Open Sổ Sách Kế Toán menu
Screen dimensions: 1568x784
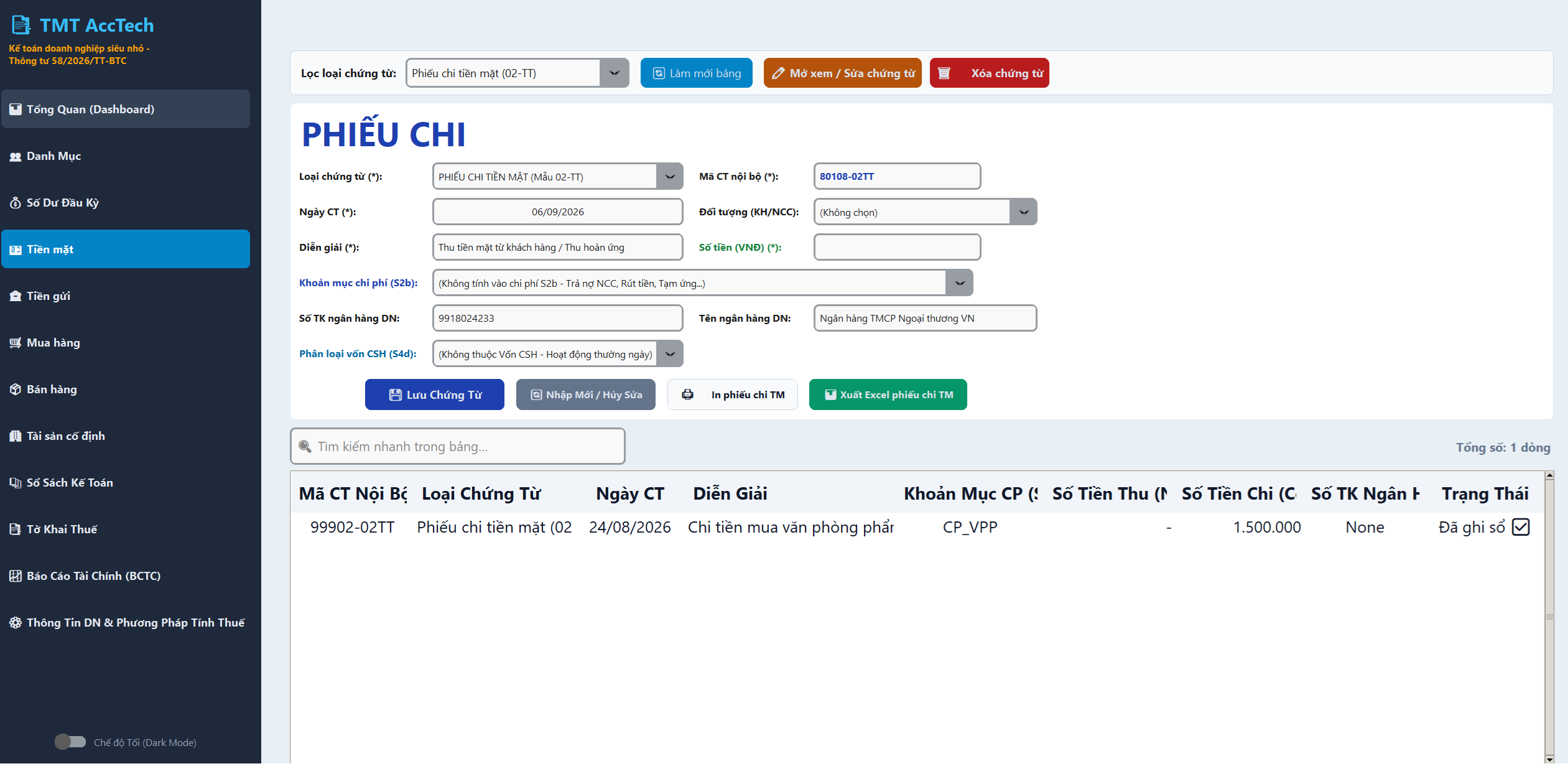click(x=126, y=483)
